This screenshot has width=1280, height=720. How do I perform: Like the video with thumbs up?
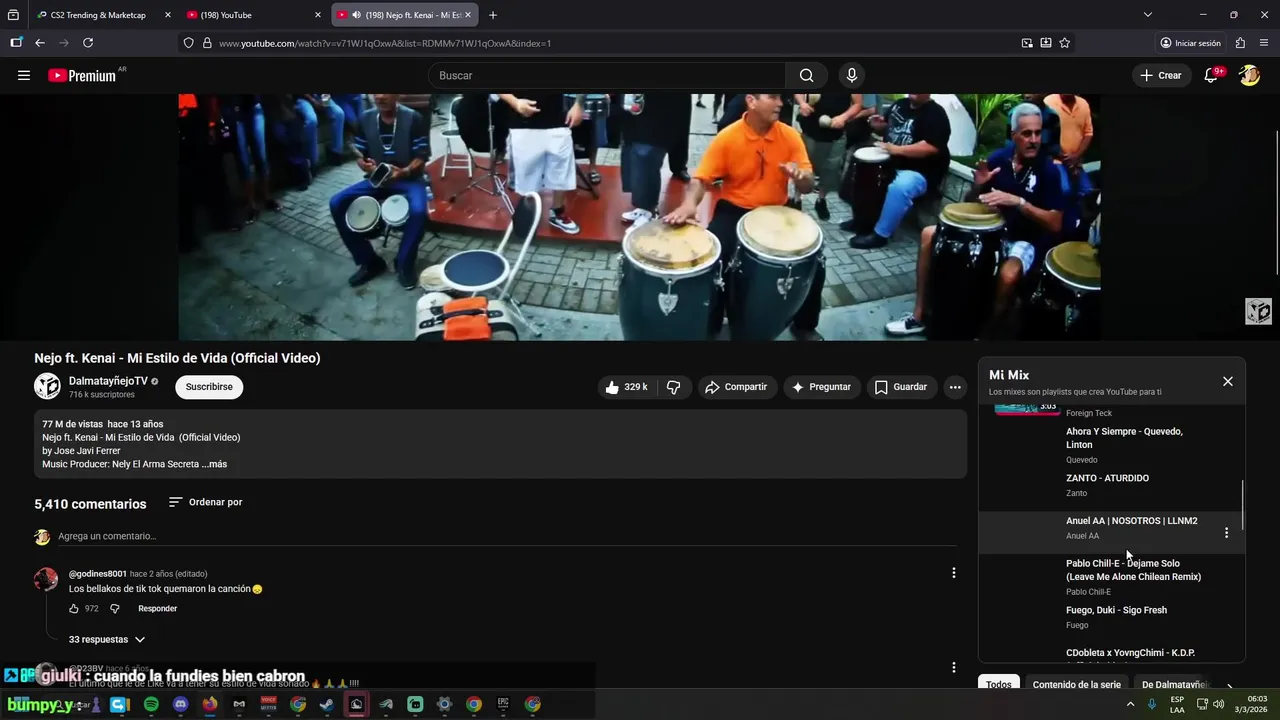[x=627, y=387]
